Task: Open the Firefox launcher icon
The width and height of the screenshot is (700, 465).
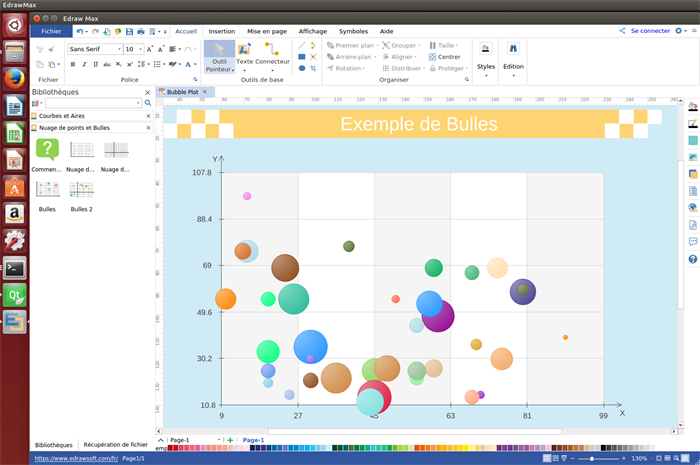Action: (14, 77)
